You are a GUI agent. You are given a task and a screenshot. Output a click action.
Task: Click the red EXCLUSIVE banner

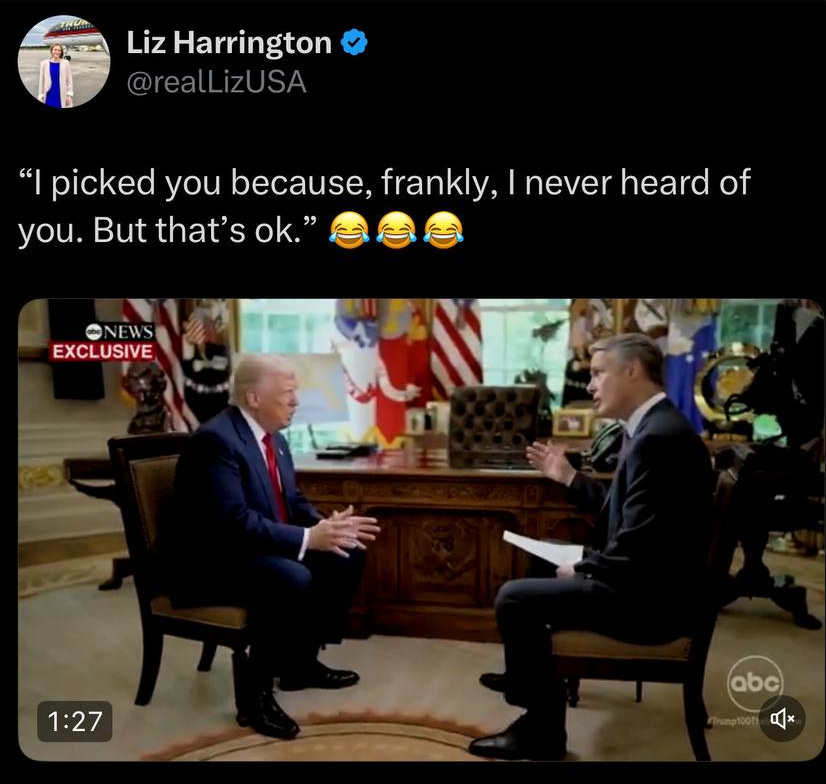point(103,351)
